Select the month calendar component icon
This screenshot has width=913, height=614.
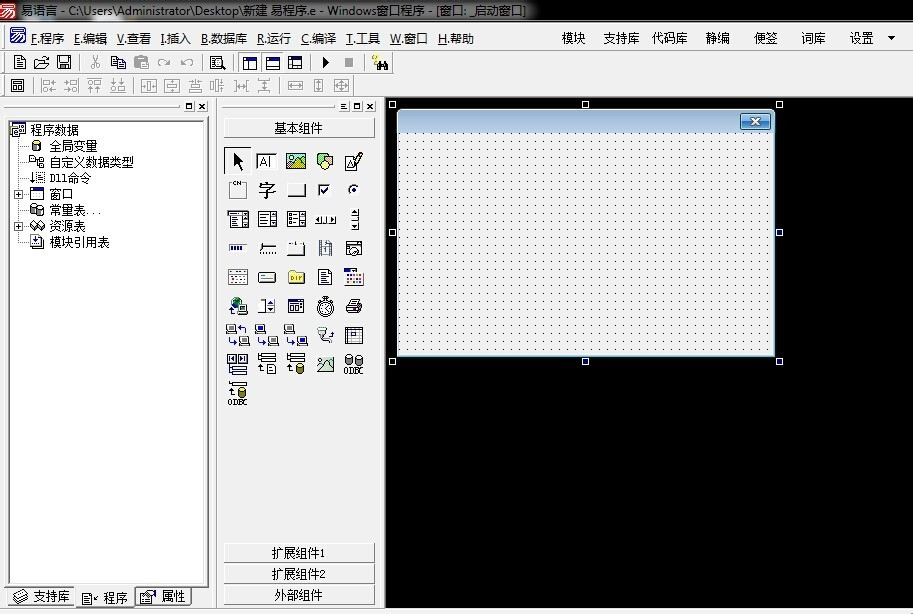tap(238, 277)
